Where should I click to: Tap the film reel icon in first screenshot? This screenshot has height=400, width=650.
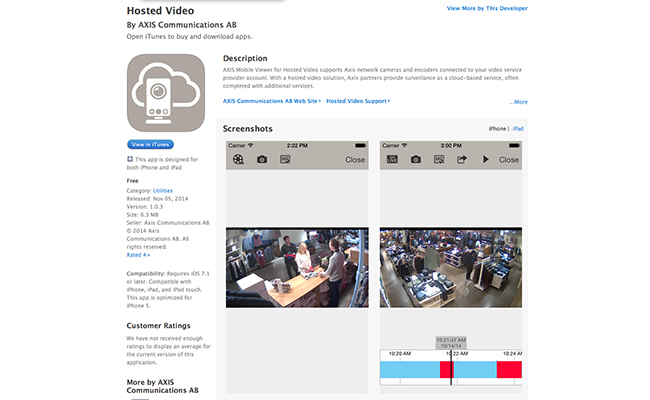pyautogui.click(x=238, y=159)
